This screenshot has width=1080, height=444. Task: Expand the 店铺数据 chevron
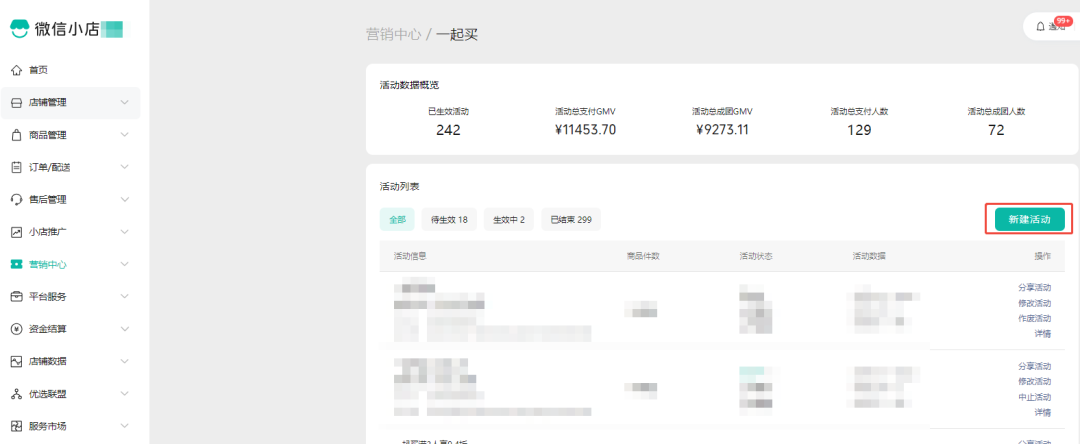125,361
